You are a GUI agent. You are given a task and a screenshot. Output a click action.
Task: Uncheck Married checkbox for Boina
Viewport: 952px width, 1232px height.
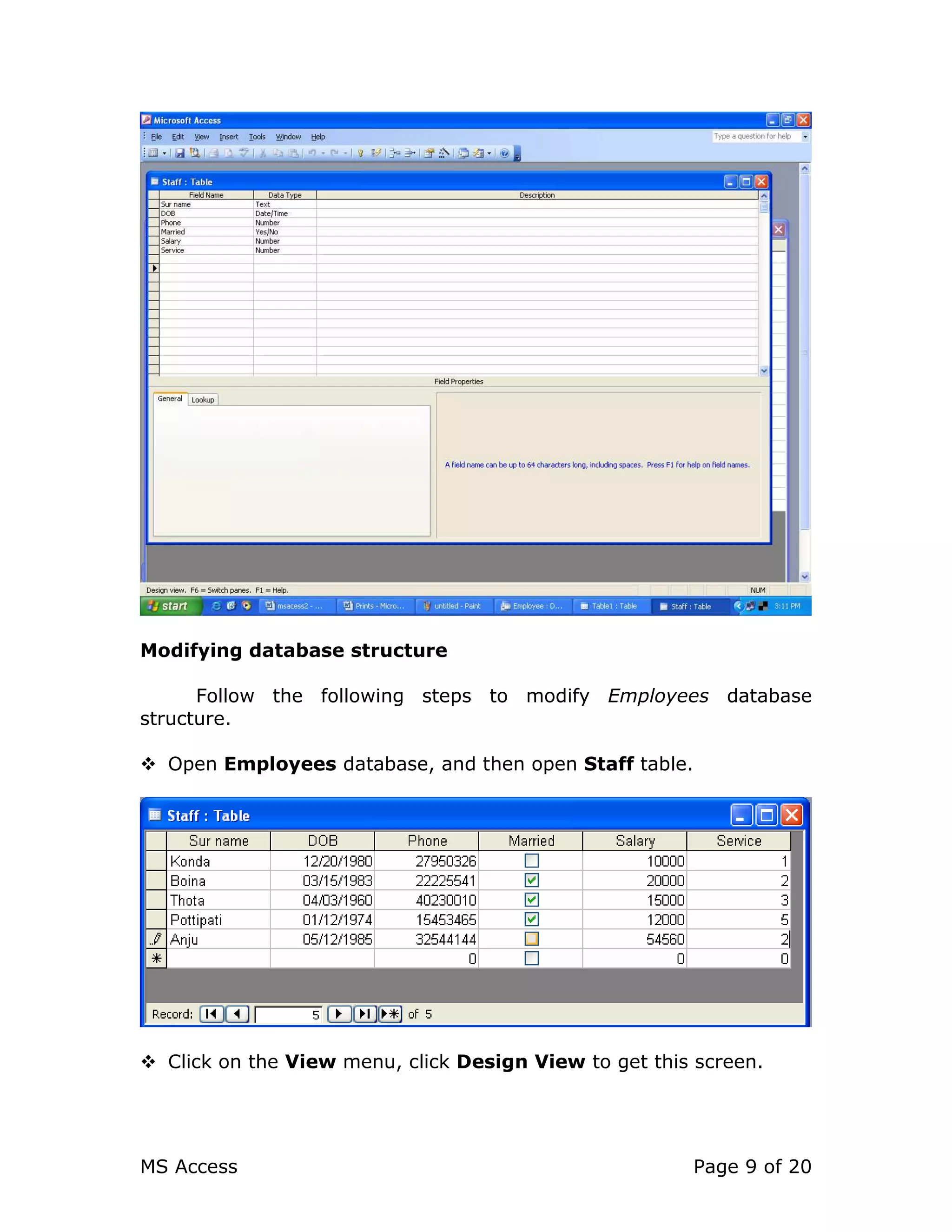(x=531, y=881)
